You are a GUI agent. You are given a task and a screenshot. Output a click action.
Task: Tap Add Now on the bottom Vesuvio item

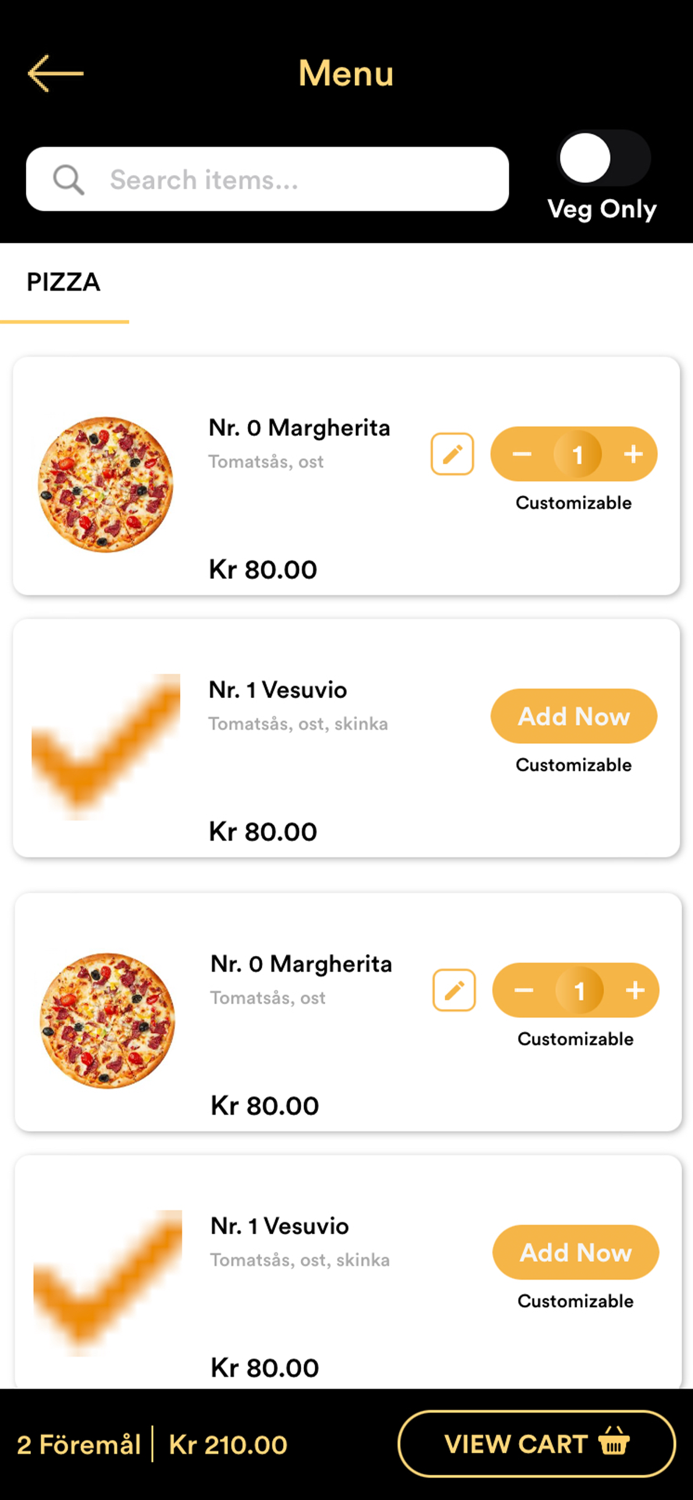pos(575,1252)
